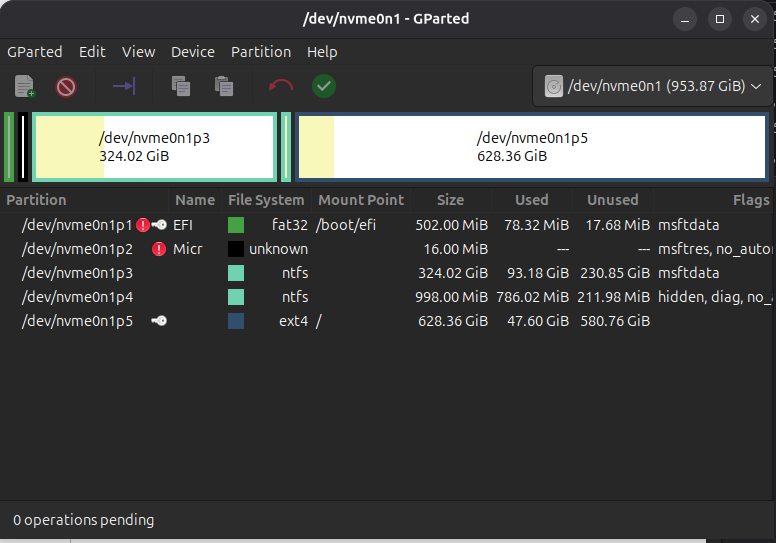776x543 pixels.
Task: Click the Resize/Move partition toolbar icon
Action: click(124, 87)
